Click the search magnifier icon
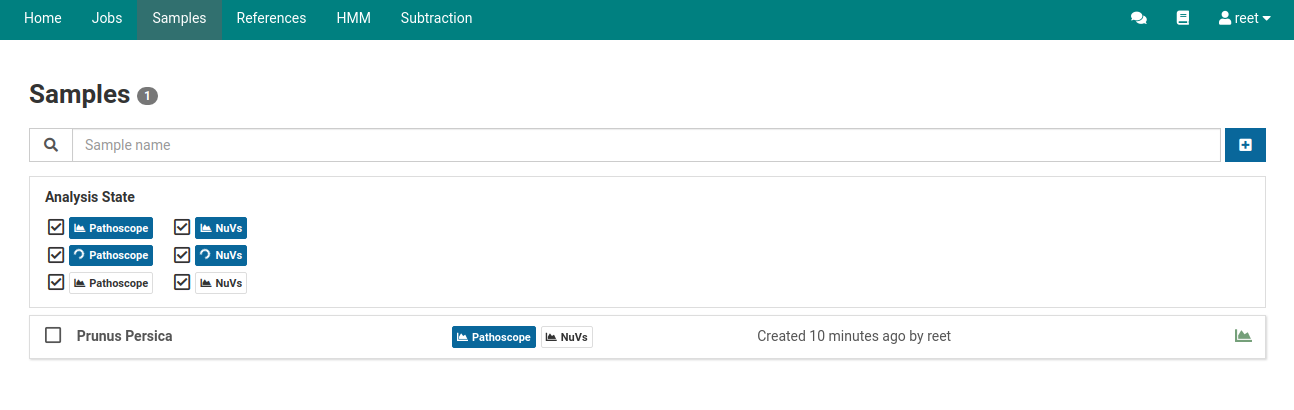The image size is (1294, 410). click(x=51, y=145)
